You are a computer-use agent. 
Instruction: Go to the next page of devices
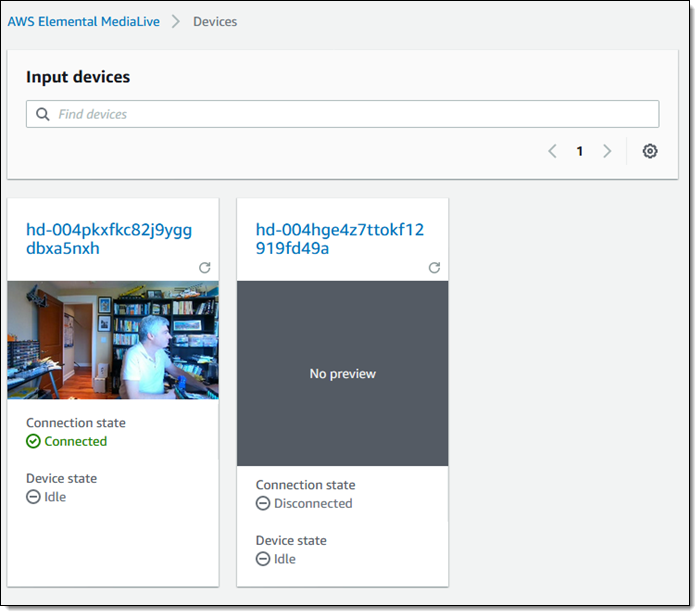tap(607, 151)
